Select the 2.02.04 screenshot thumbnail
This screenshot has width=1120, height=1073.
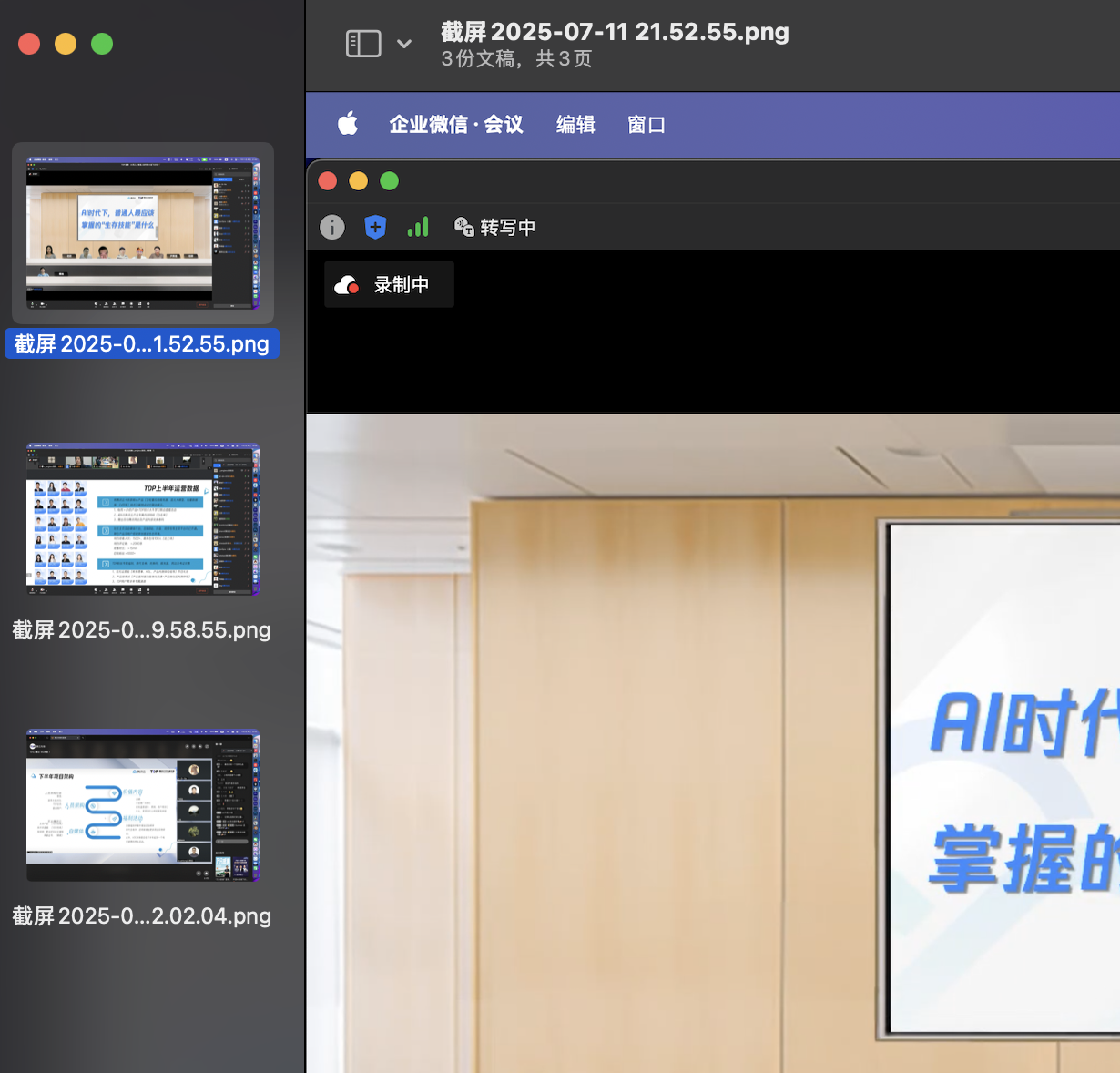point(143,805)
